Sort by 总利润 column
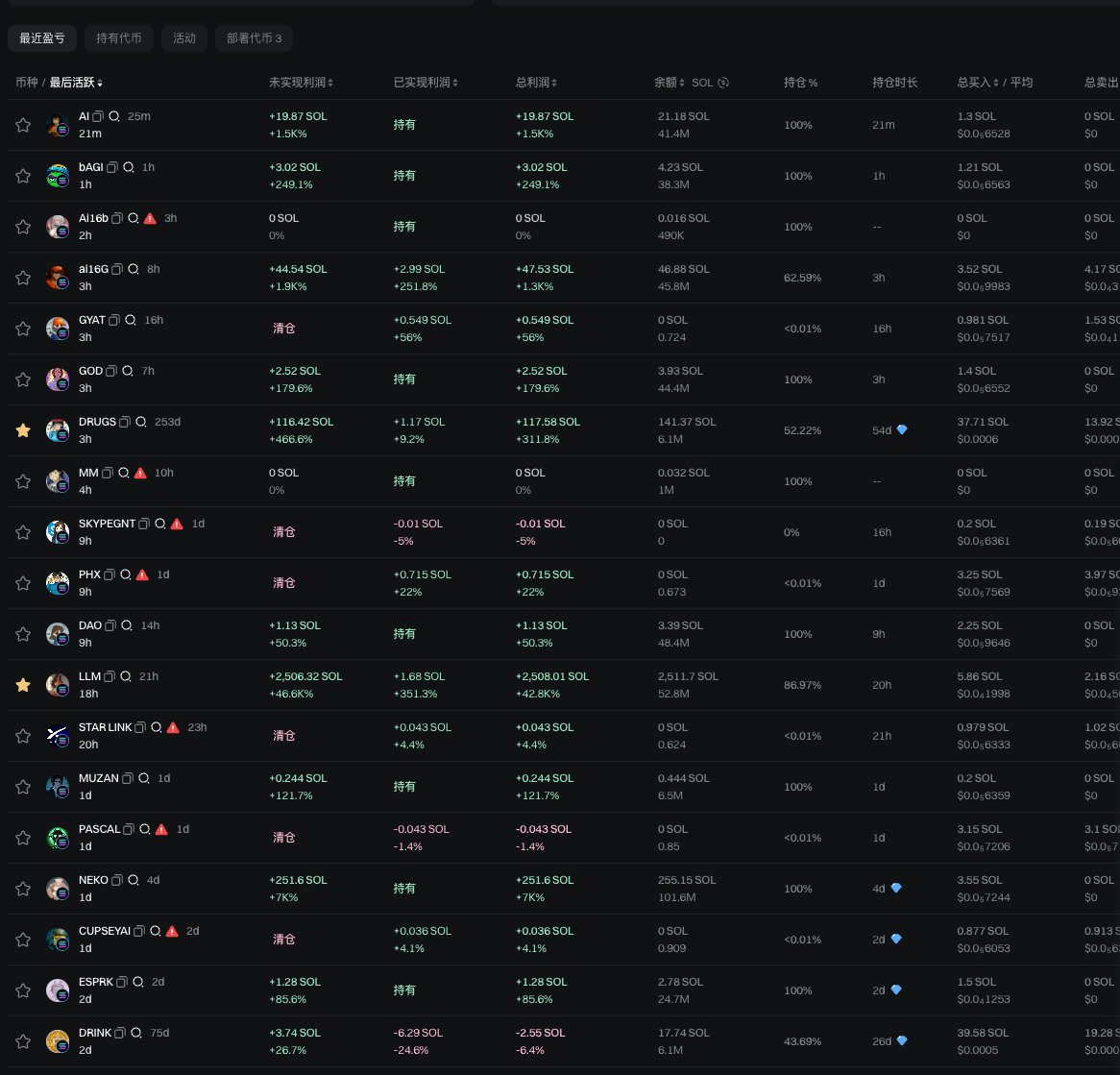This screenshot has width=1120, height=1075. pos(536,83)
